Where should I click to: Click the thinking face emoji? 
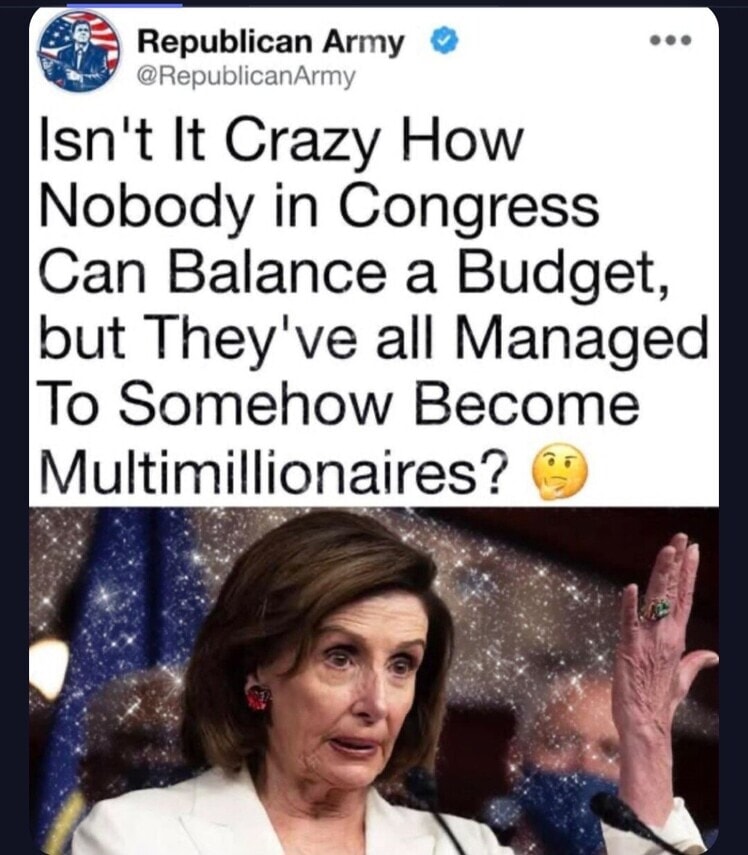point(559,471)
